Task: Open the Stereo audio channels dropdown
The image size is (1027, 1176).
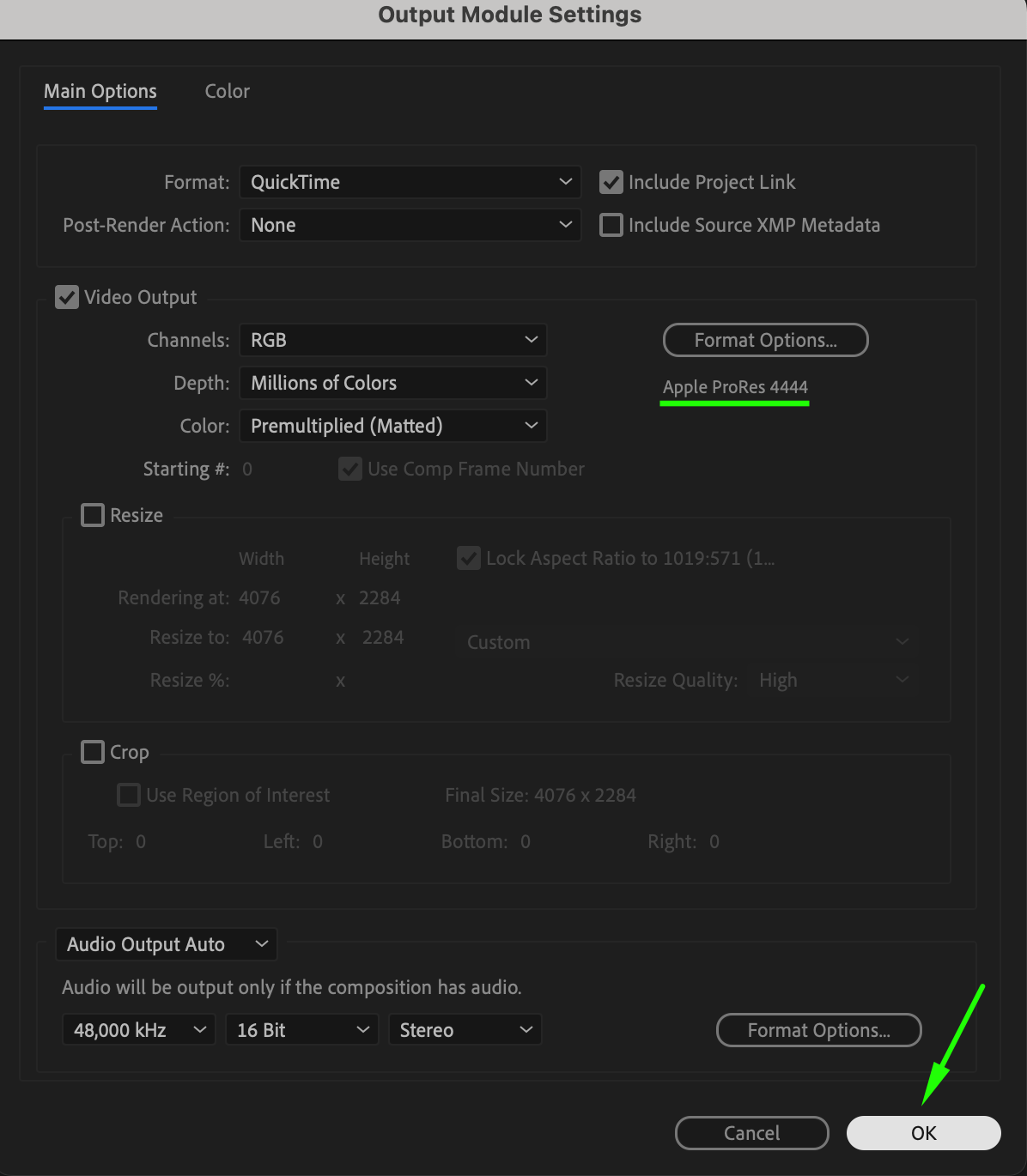Action: [465, 1030]
